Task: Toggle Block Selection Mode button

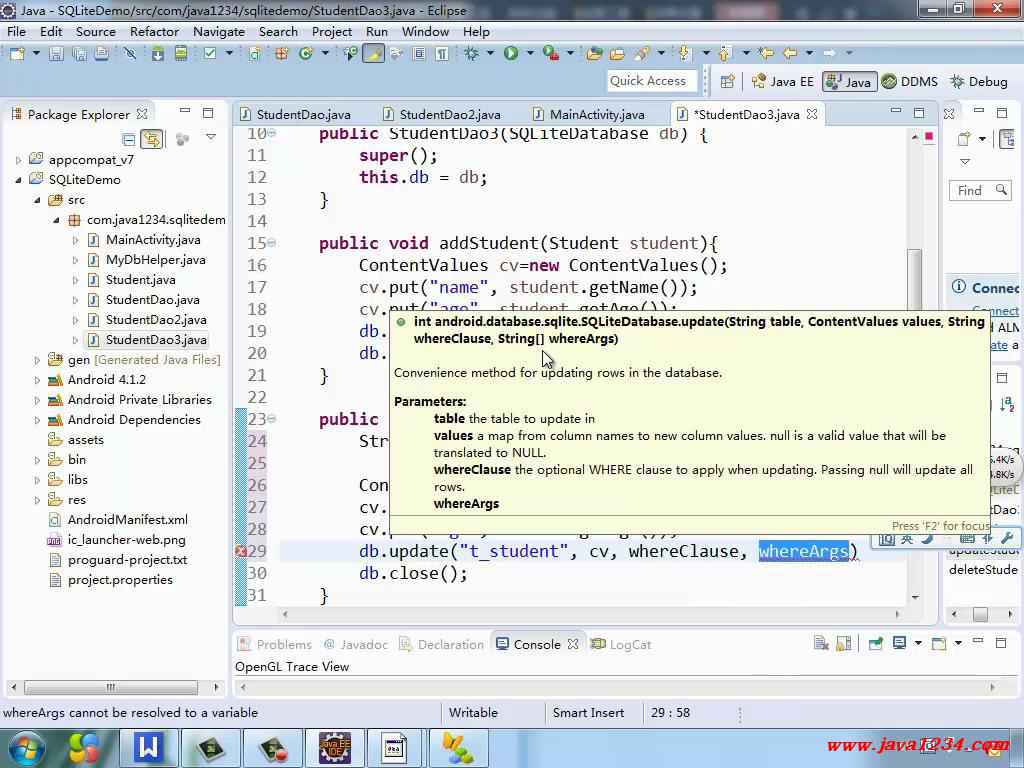Action: pos(419,54)
